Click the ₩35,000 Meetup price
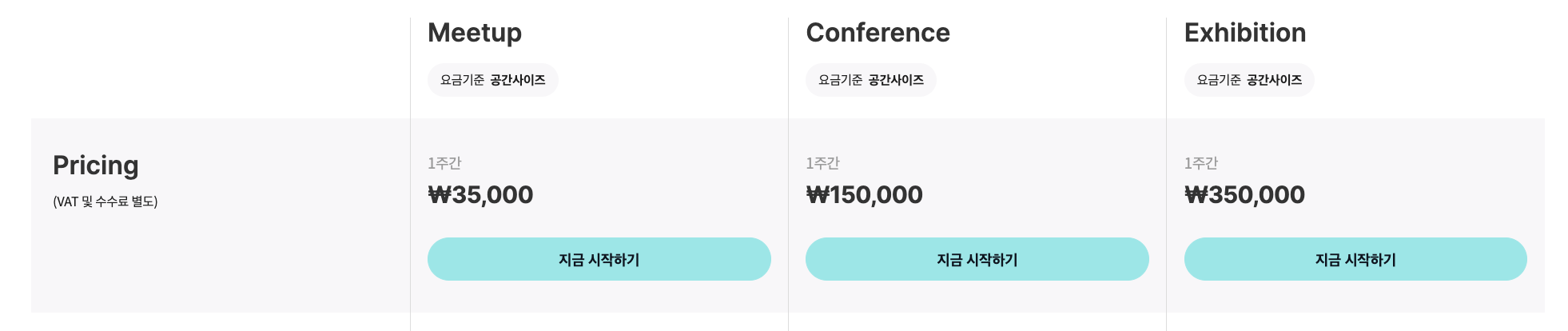This screenshot has width=1568, height=331. pos(480,194)
